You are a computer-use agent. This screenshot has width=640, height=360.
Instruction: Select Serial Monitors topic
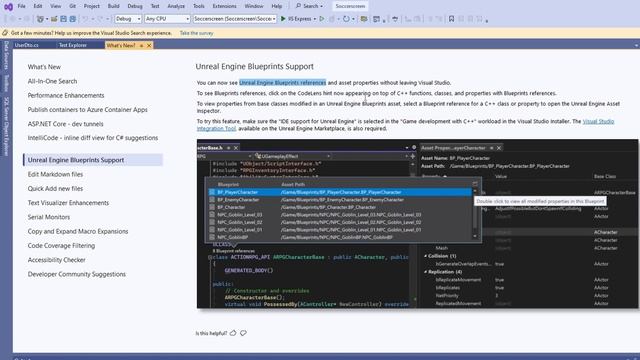pyautogui.click(x=49, y=217)
